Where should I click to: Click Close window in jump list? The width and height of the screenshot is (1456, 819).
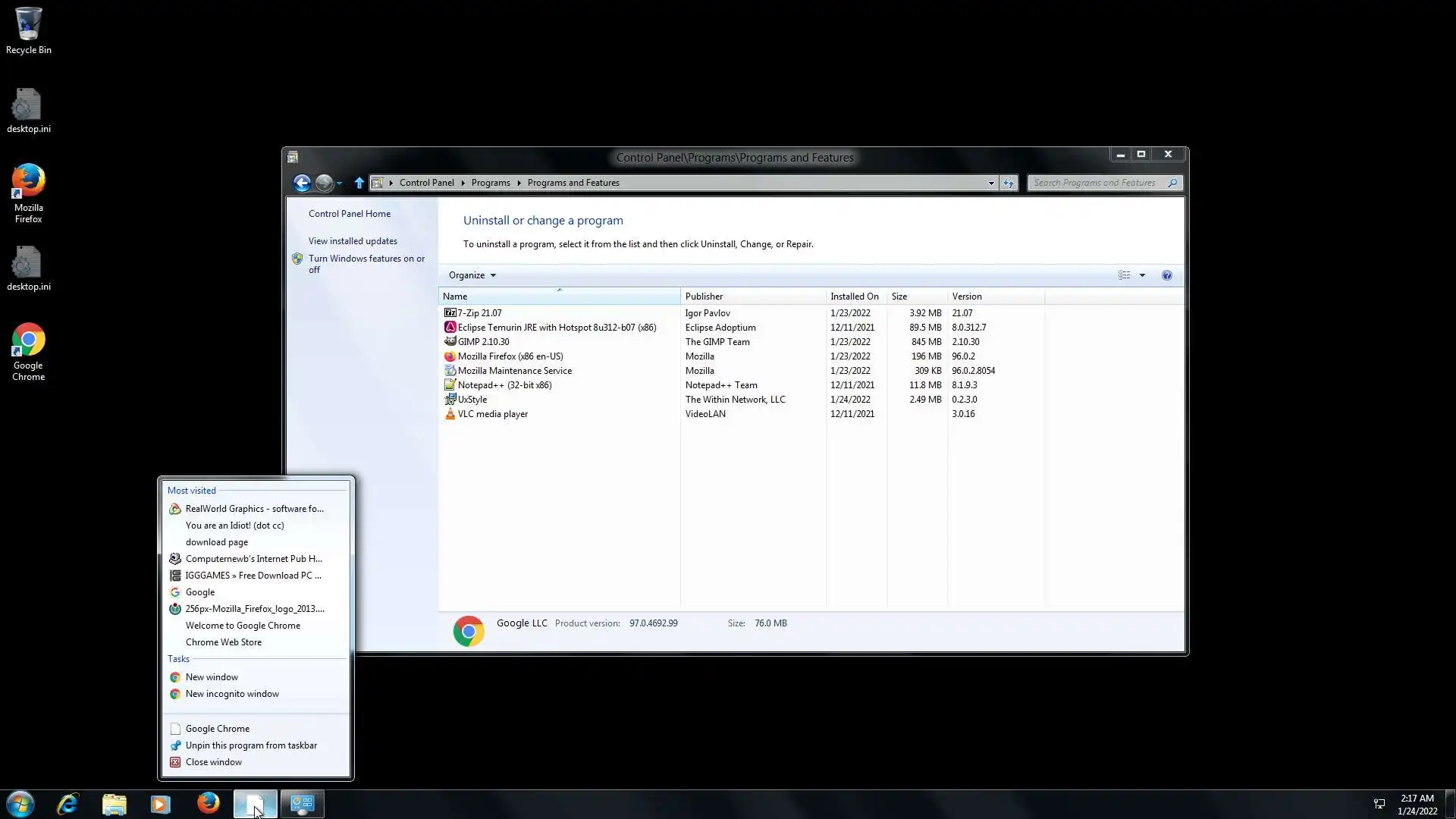[214, 762]
